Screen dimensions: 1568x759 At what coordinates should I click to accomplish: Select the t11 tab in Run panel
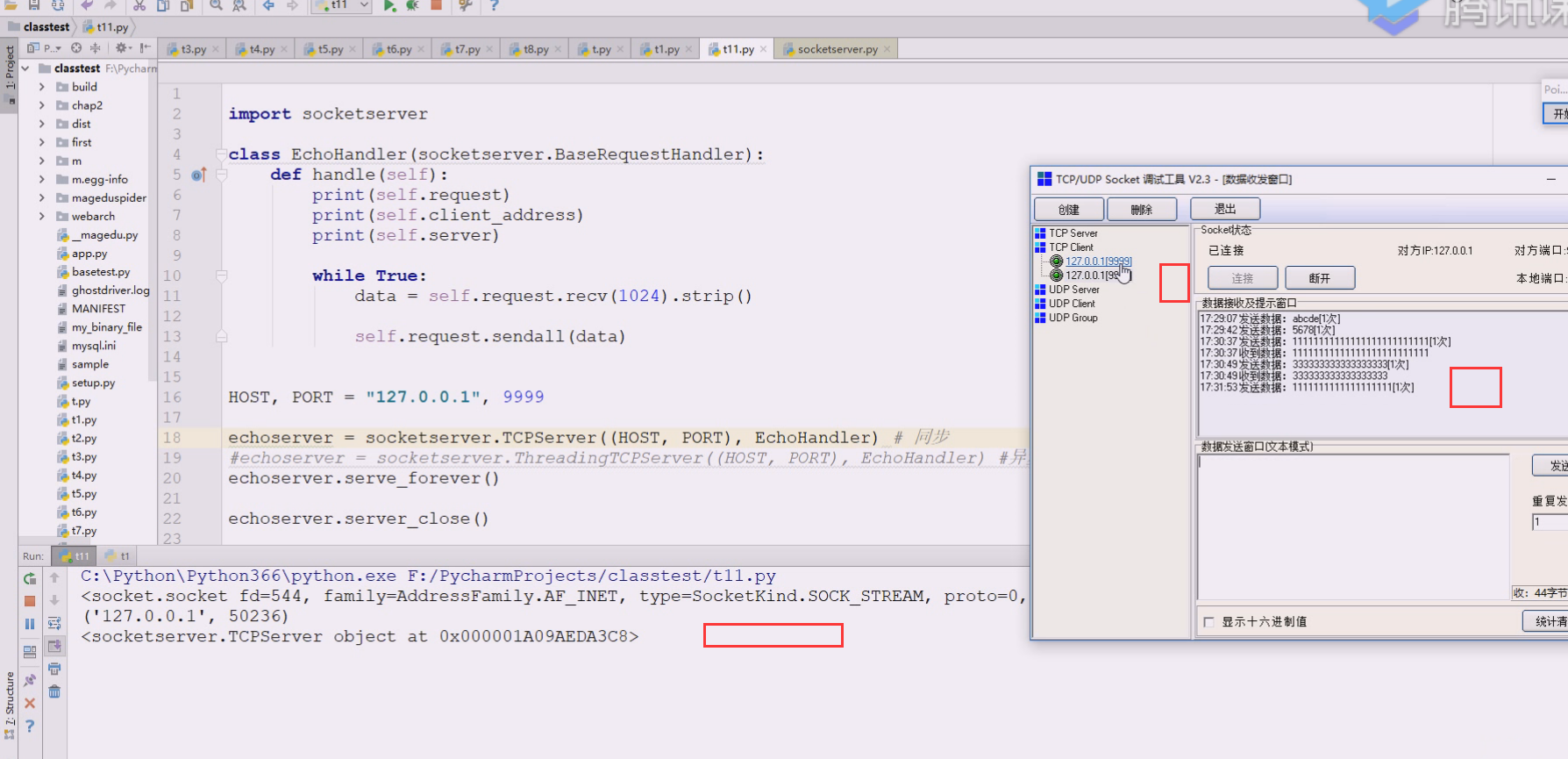(75, 556)
